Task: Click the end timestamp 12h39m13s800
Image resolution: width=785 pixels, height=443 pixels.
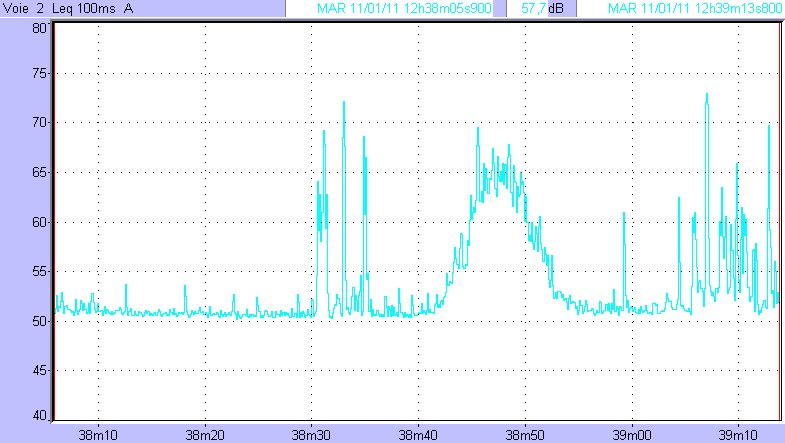Action: (694, 8)
